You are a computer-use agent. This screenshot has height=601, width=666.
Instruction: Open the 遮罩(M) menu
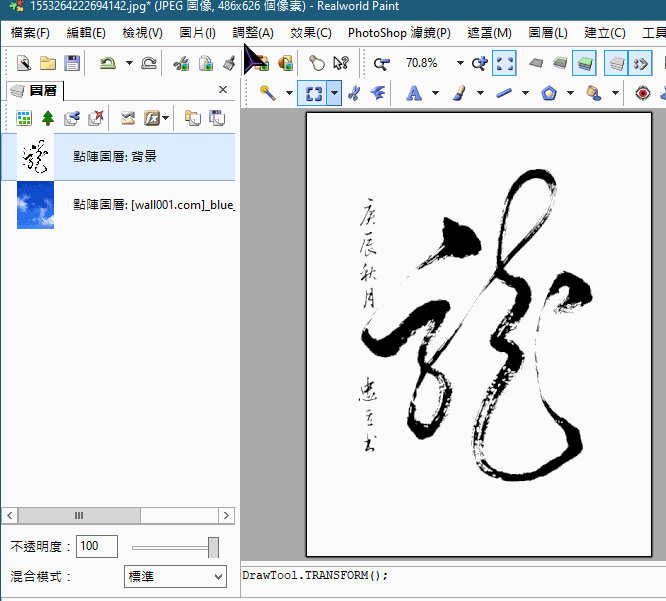point(489,33)
